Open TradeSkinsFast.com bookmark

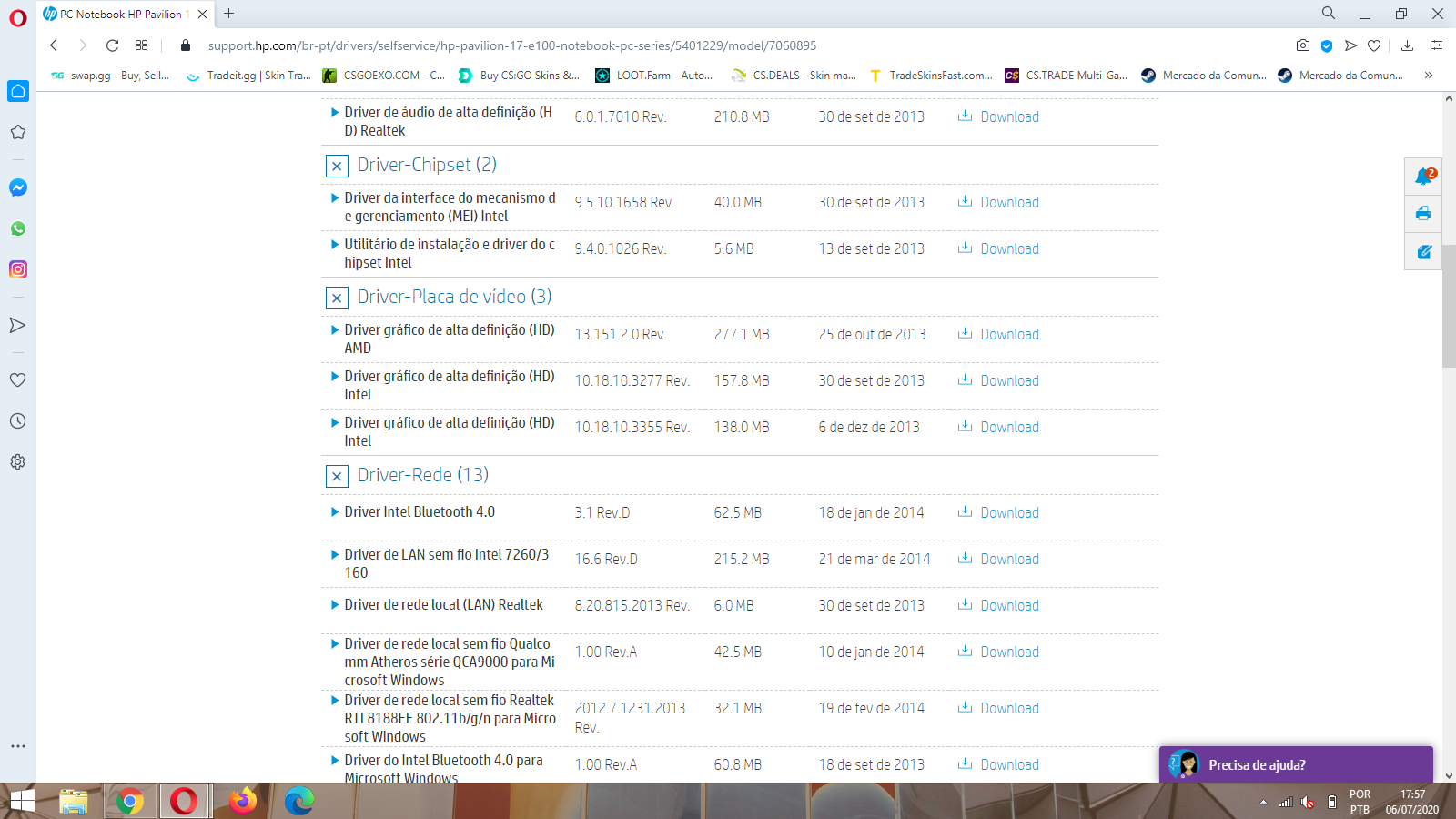[x=931, y=76]
